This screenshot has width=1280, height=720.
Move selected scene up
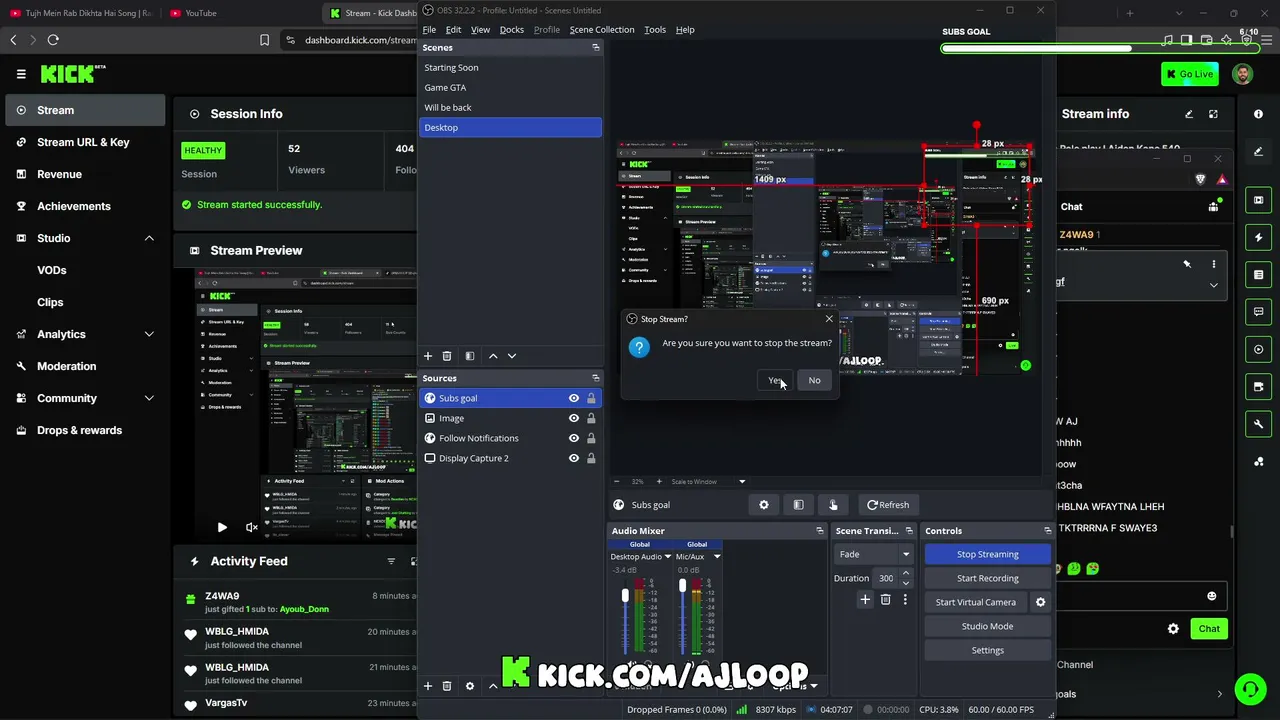[493, 356]
